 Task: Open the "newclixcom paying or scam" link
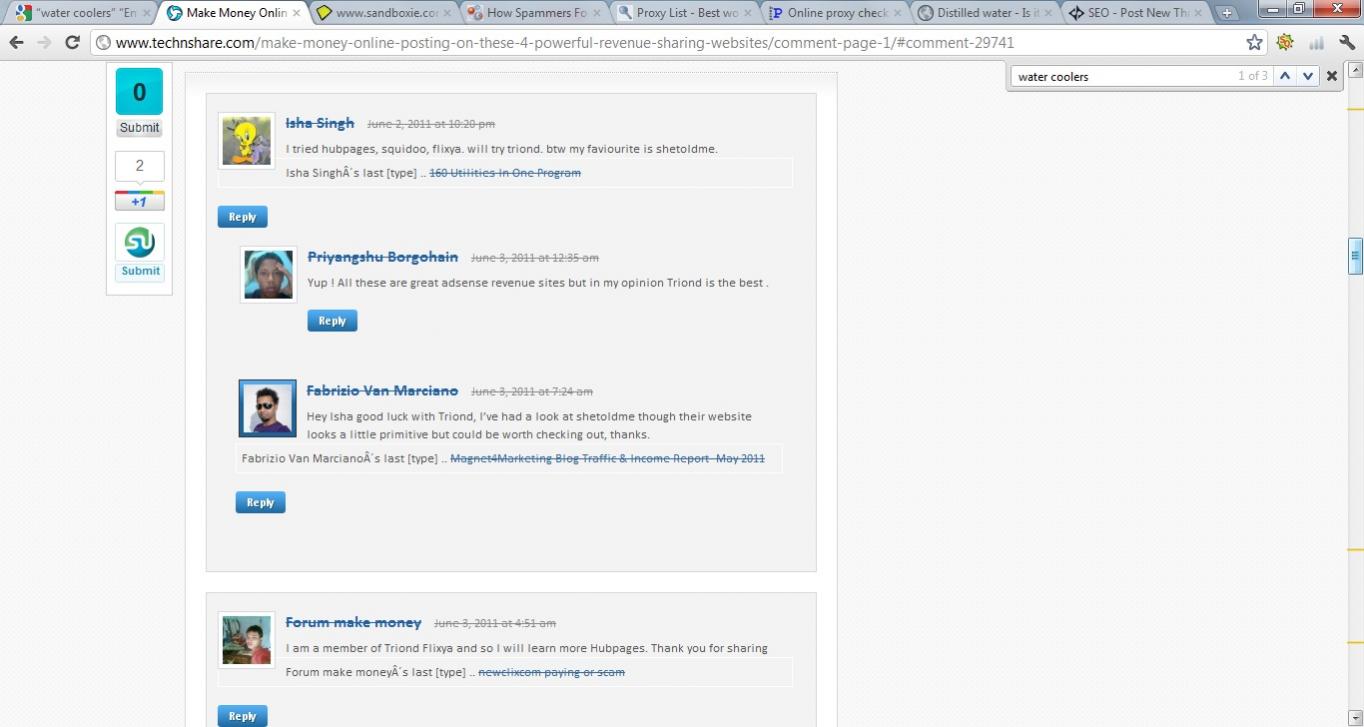click(551, 672)
